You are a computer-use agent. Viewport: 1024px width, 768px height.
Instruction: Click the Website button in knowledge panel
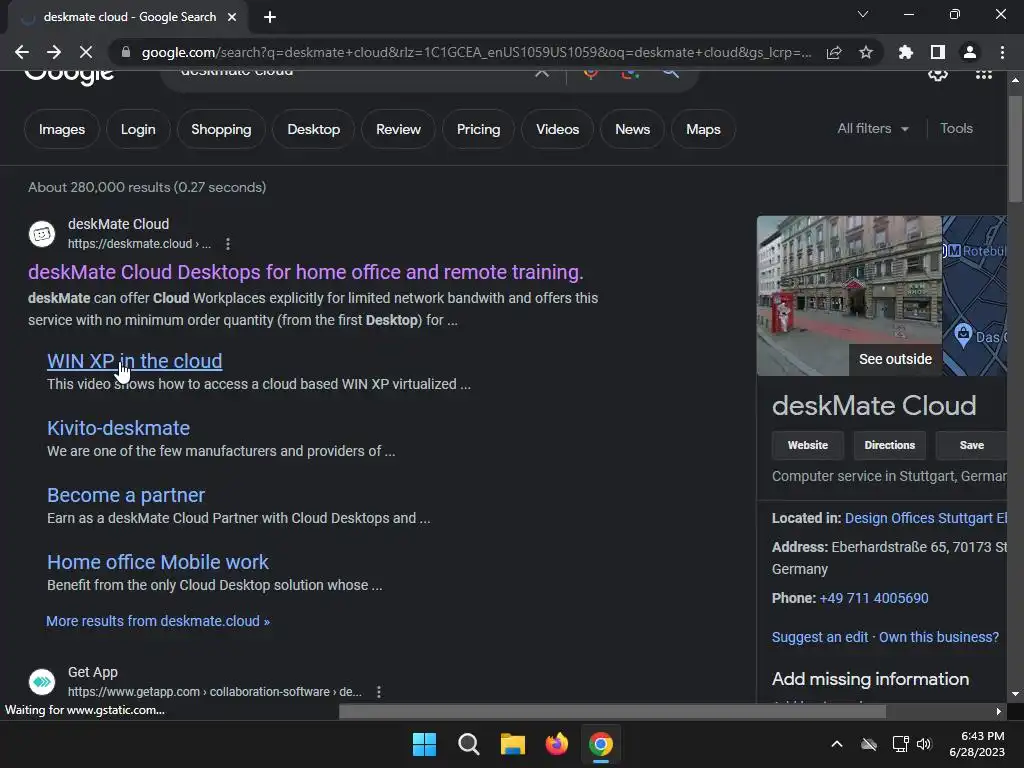coord(808,445)
